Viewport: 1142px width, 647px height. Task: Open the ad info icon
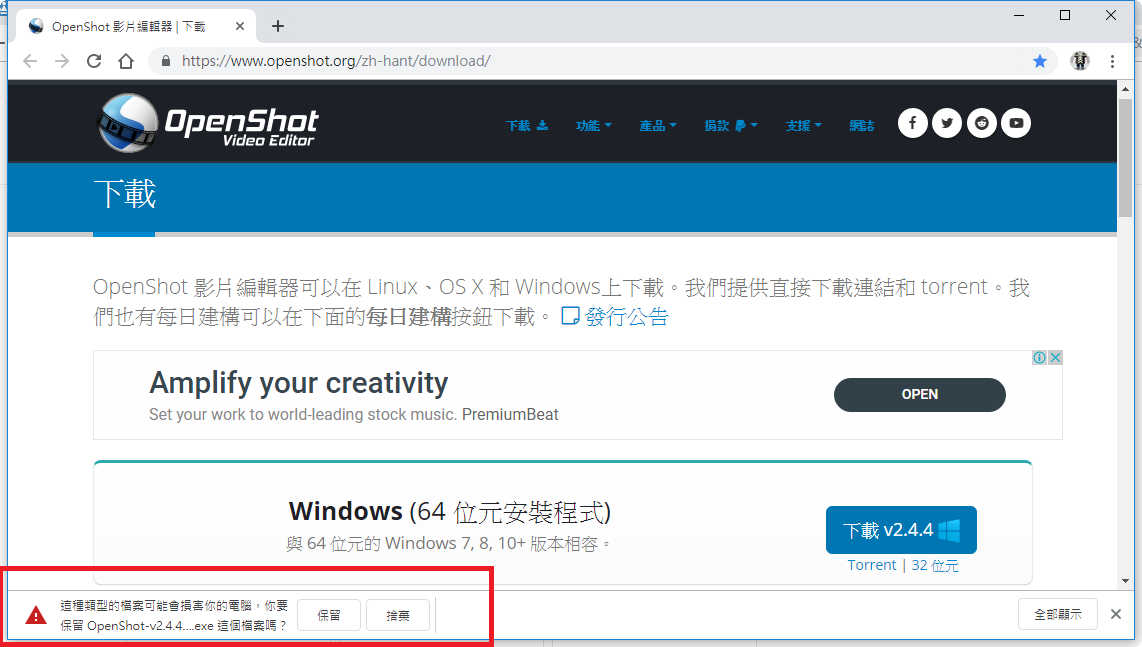[x=1040, y=358]
